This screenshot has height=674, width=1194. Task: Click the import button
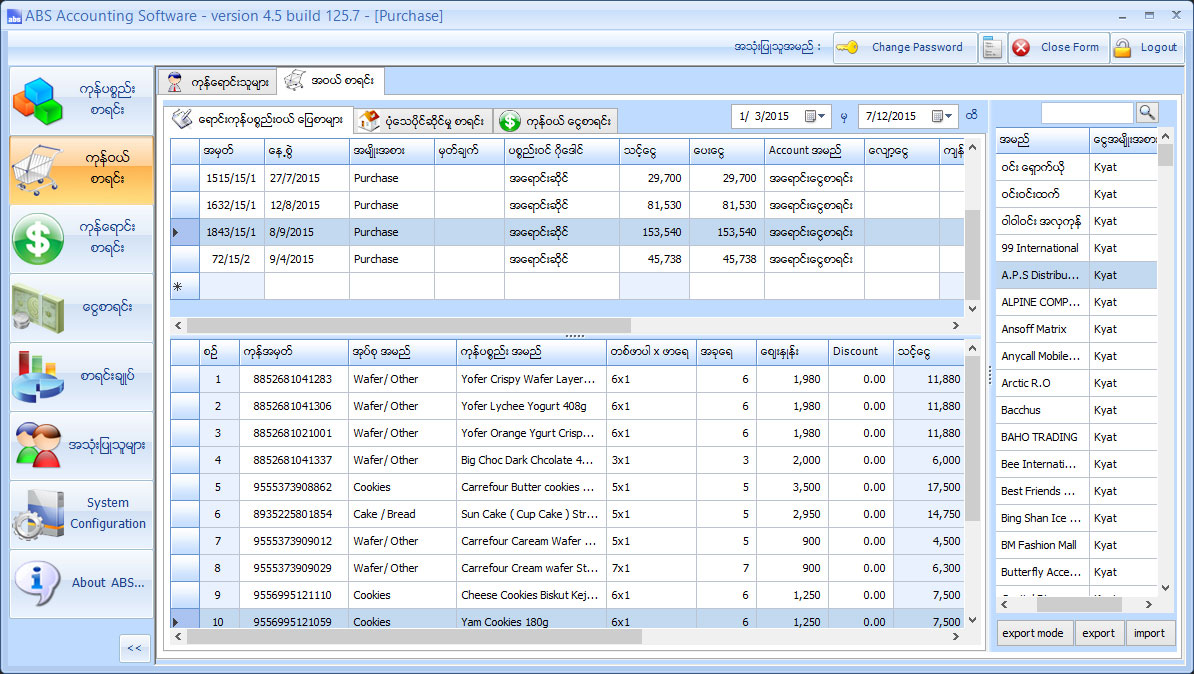(x=1149, y=633)
